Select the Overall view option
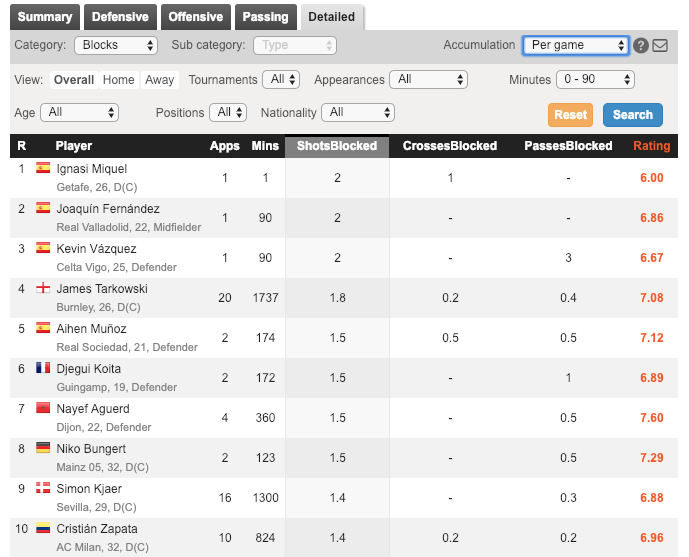 (x=74, y=80)
